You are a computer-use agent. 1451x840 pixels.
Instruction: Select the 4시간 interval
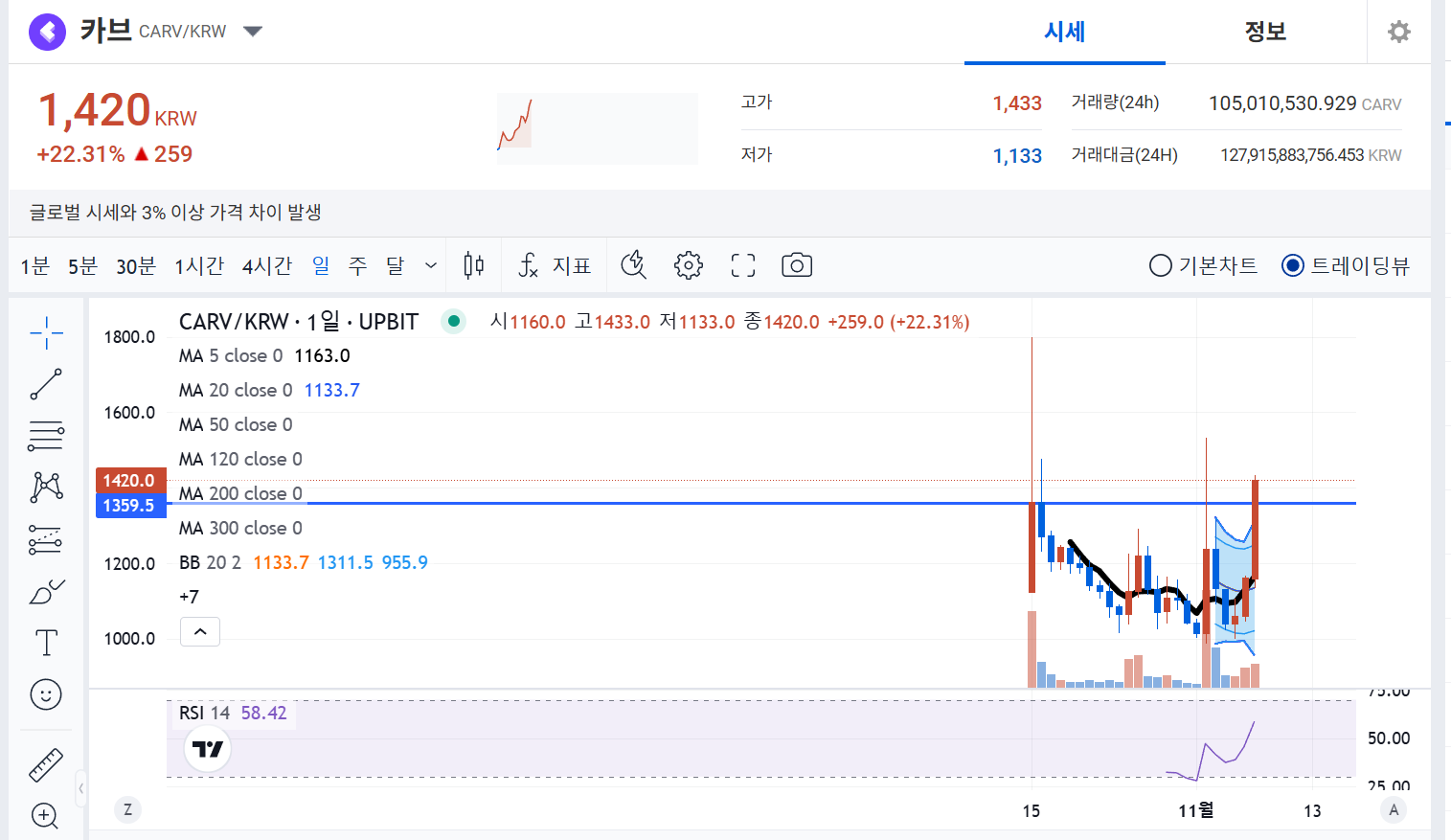267,265
